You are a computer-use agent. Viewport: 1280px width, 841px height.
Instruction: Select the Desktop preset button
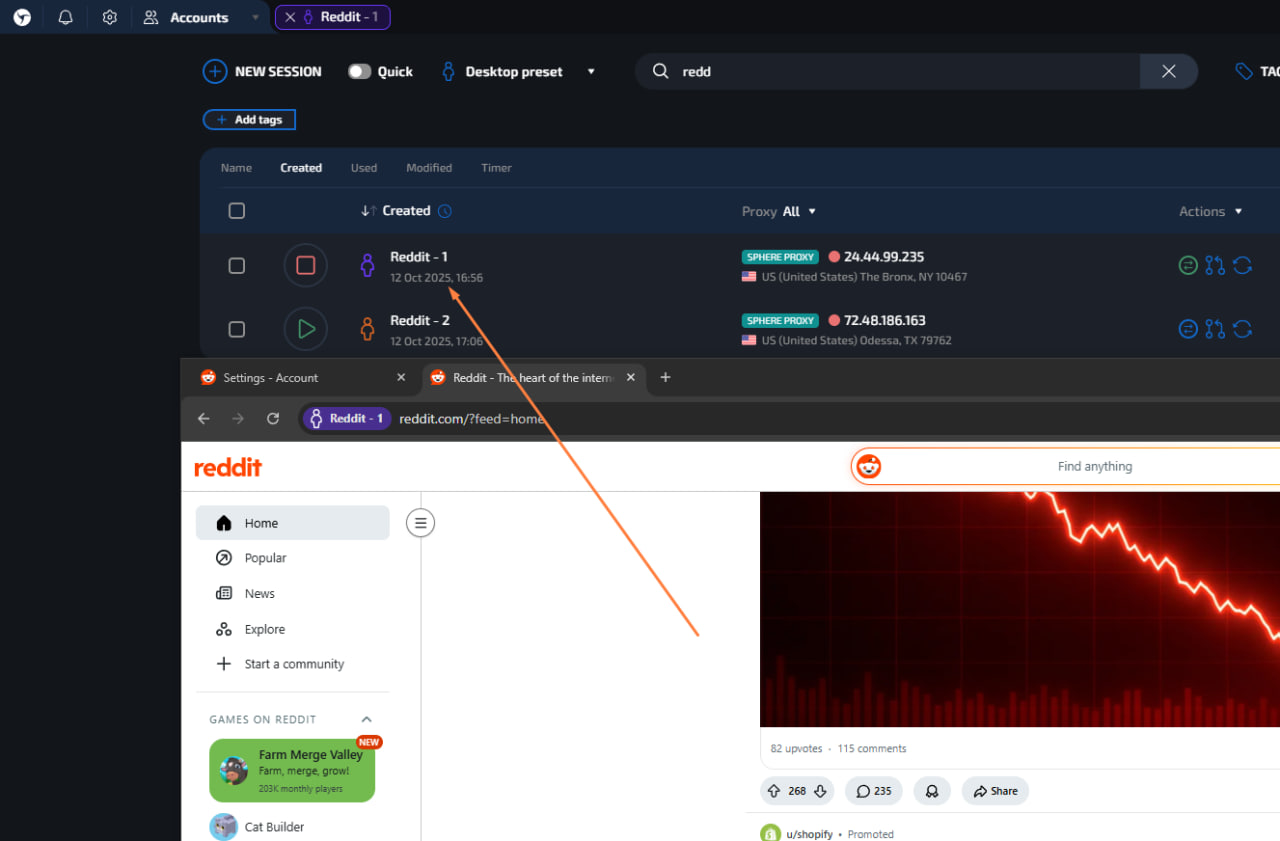point(502,71)
